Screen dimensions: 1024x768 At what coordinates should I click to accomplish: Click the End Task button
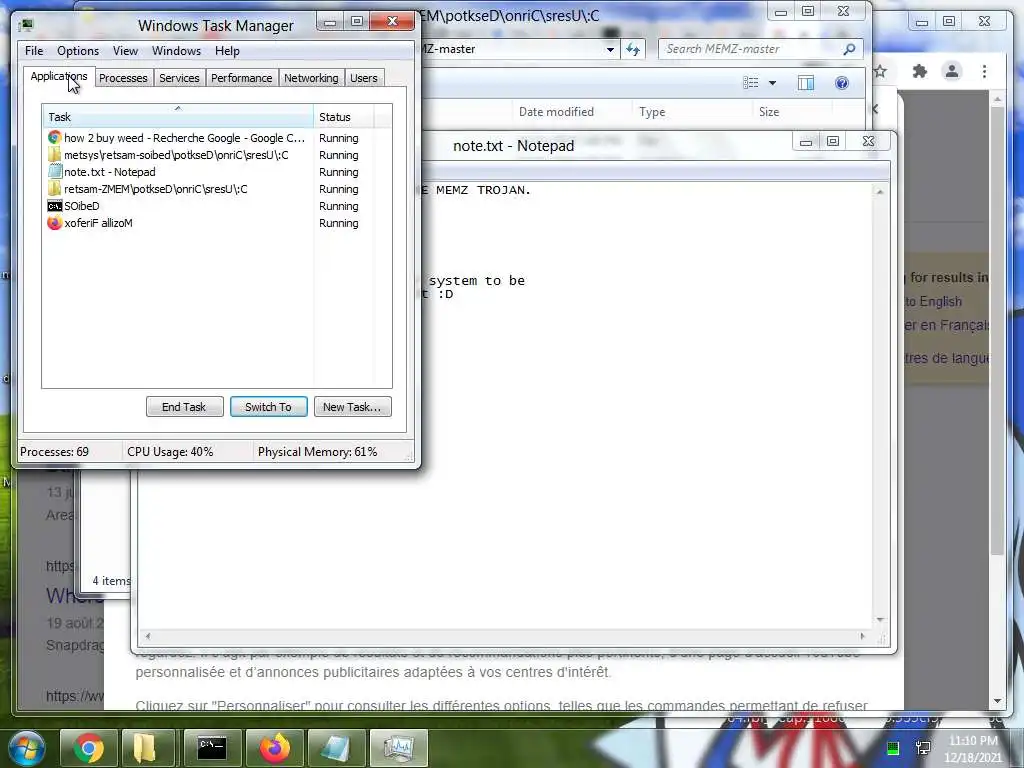click(184, 407)
